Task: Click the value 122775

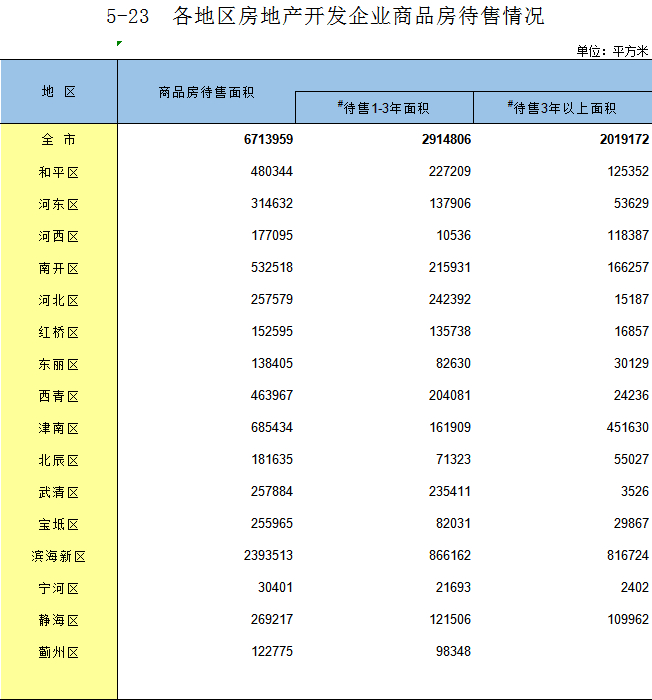Action: coord(272,652)
